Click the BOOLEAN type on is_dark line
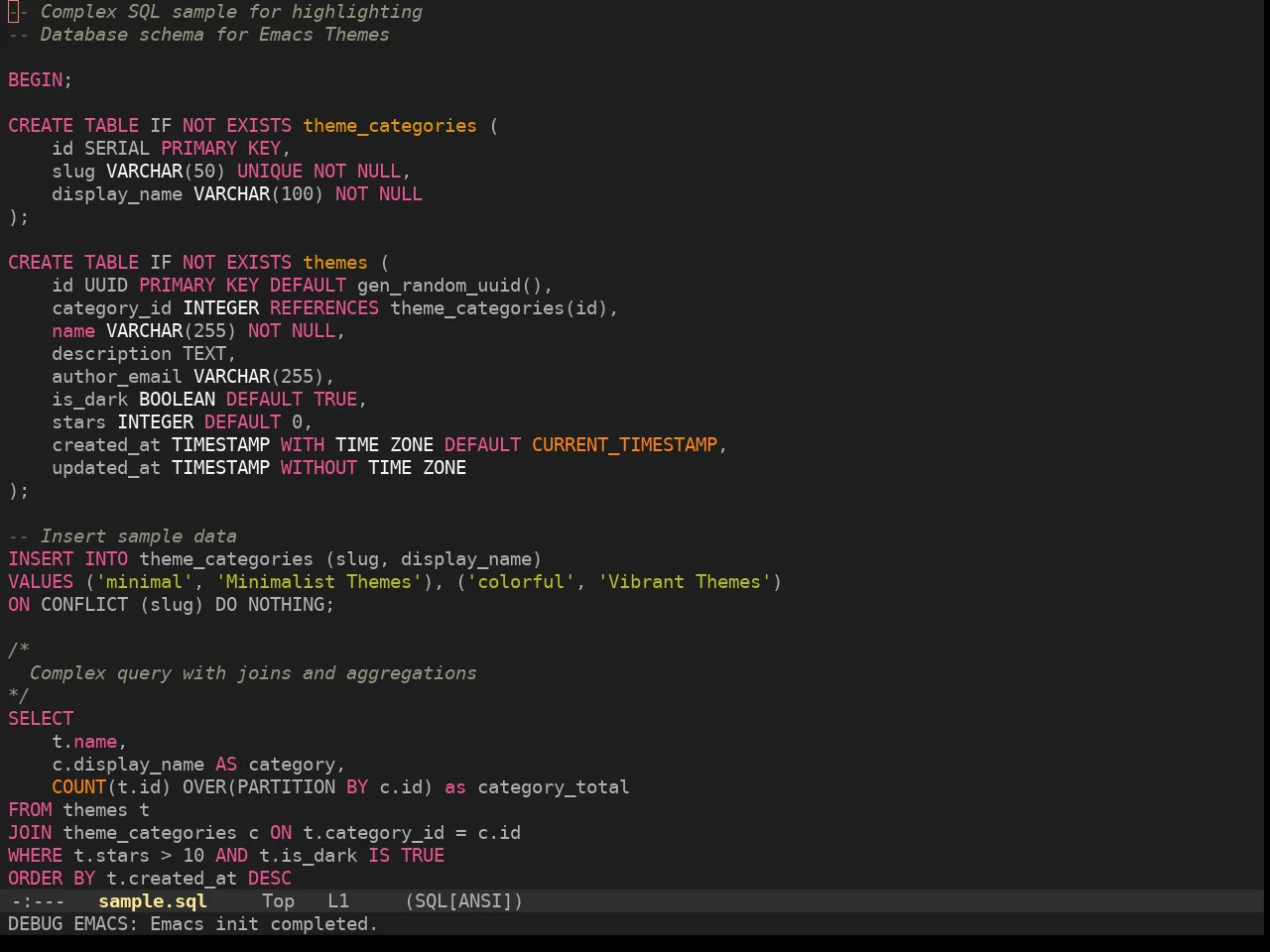 pos(177,400)
